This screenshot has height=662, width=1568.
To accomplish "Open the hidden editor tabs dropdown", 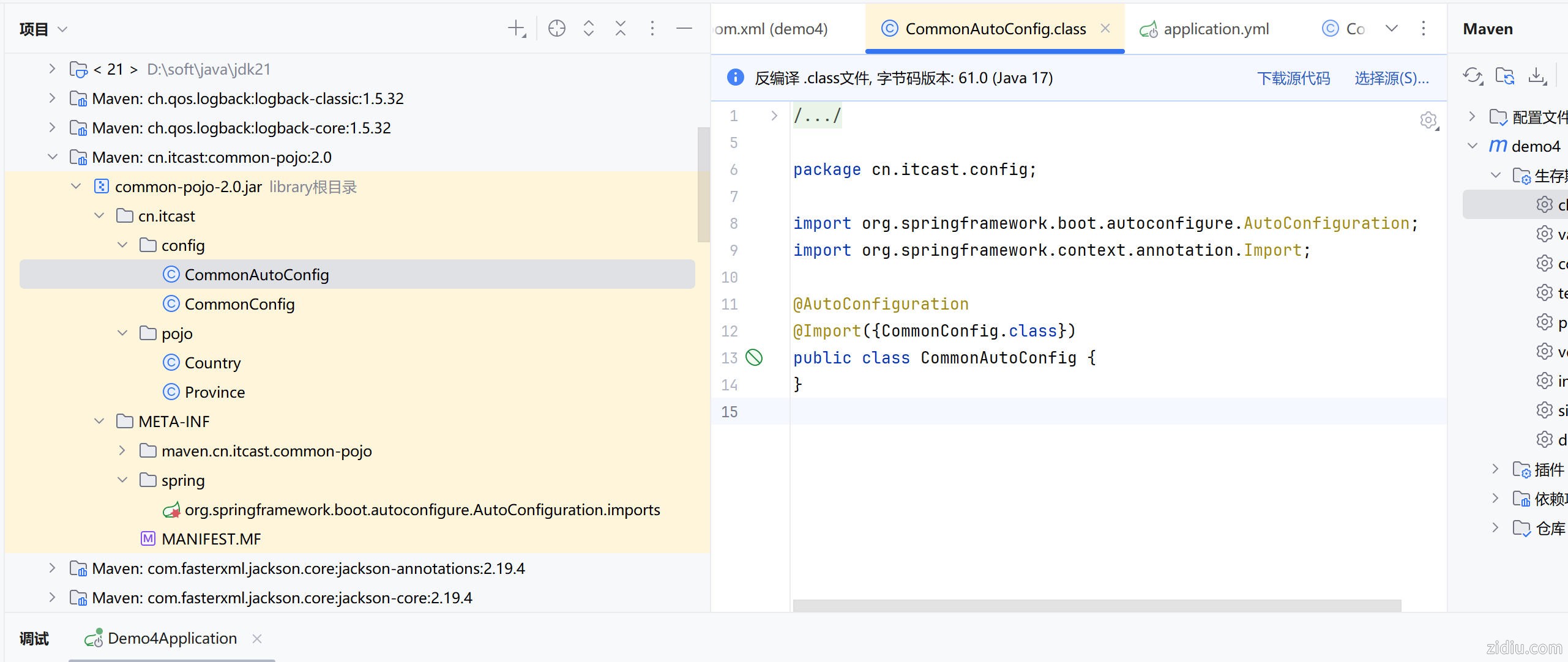I will click(x=1391, y=29).
